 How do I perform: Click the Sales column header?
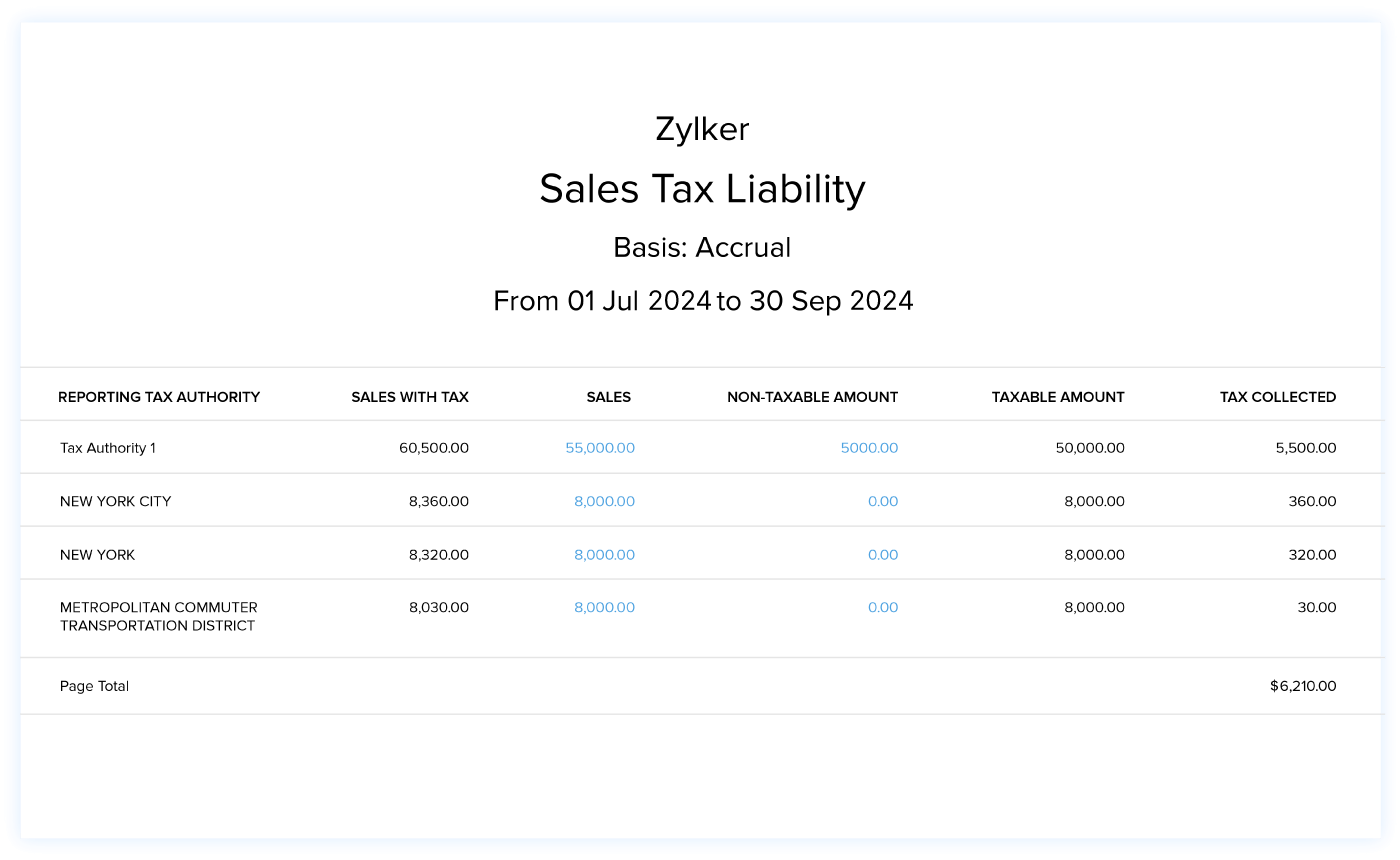point(609,397)
